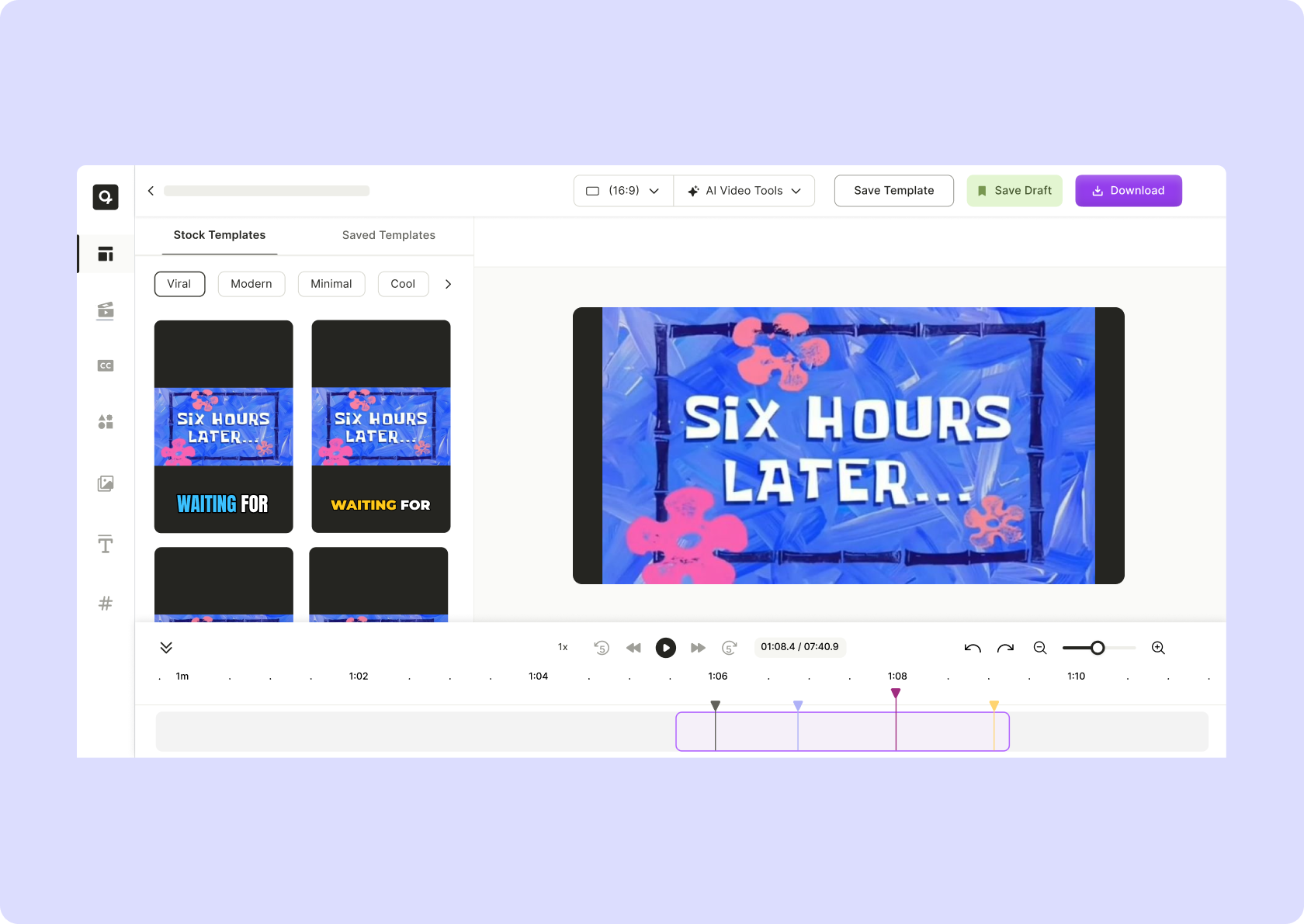This screenshot has height=924, width=1304.
Task: Open the templates panel in sidebar
Action: 106,254
